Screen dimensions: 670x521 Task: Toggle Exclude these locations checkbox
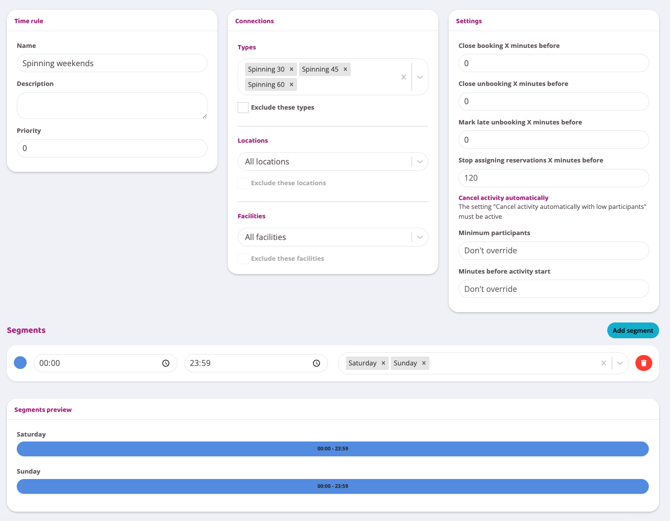pos(243,184)
